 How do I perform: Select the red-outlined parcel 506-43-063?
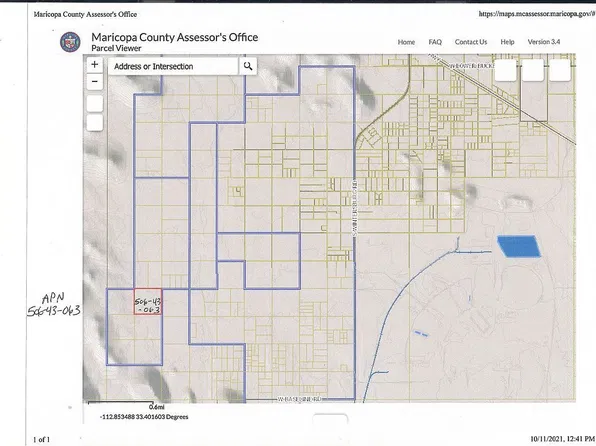pyautogui.click(x=148, y=302)
